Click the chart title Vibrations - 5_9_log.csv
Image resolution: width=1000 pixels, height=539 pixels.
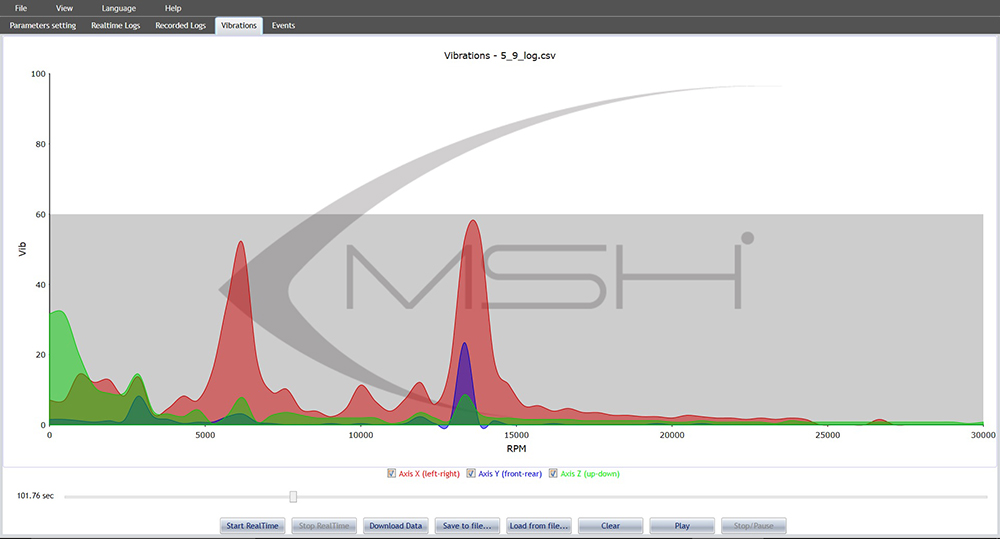pos(499,55)
